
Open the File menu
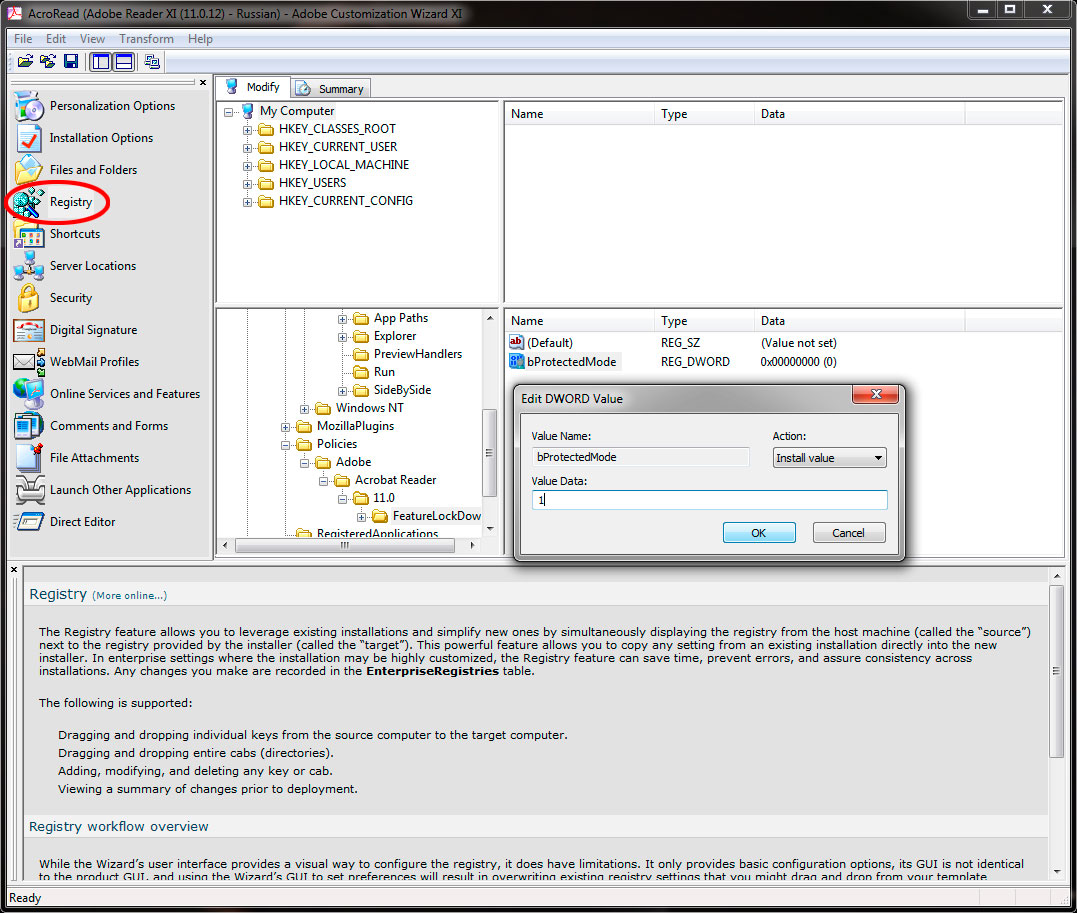pos(23,38)
